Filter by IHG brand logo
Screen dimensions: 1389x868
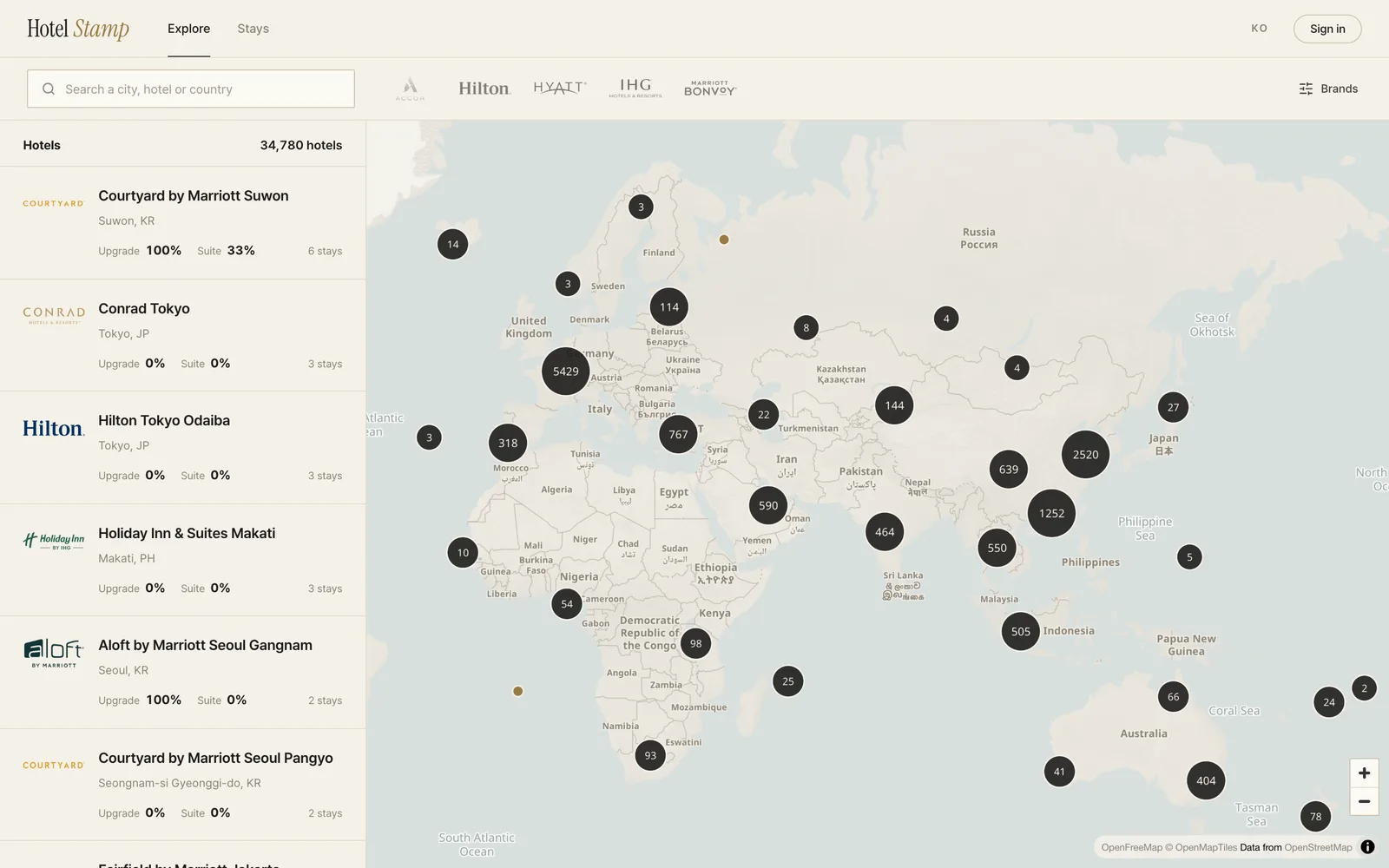(x=635, y=89)
